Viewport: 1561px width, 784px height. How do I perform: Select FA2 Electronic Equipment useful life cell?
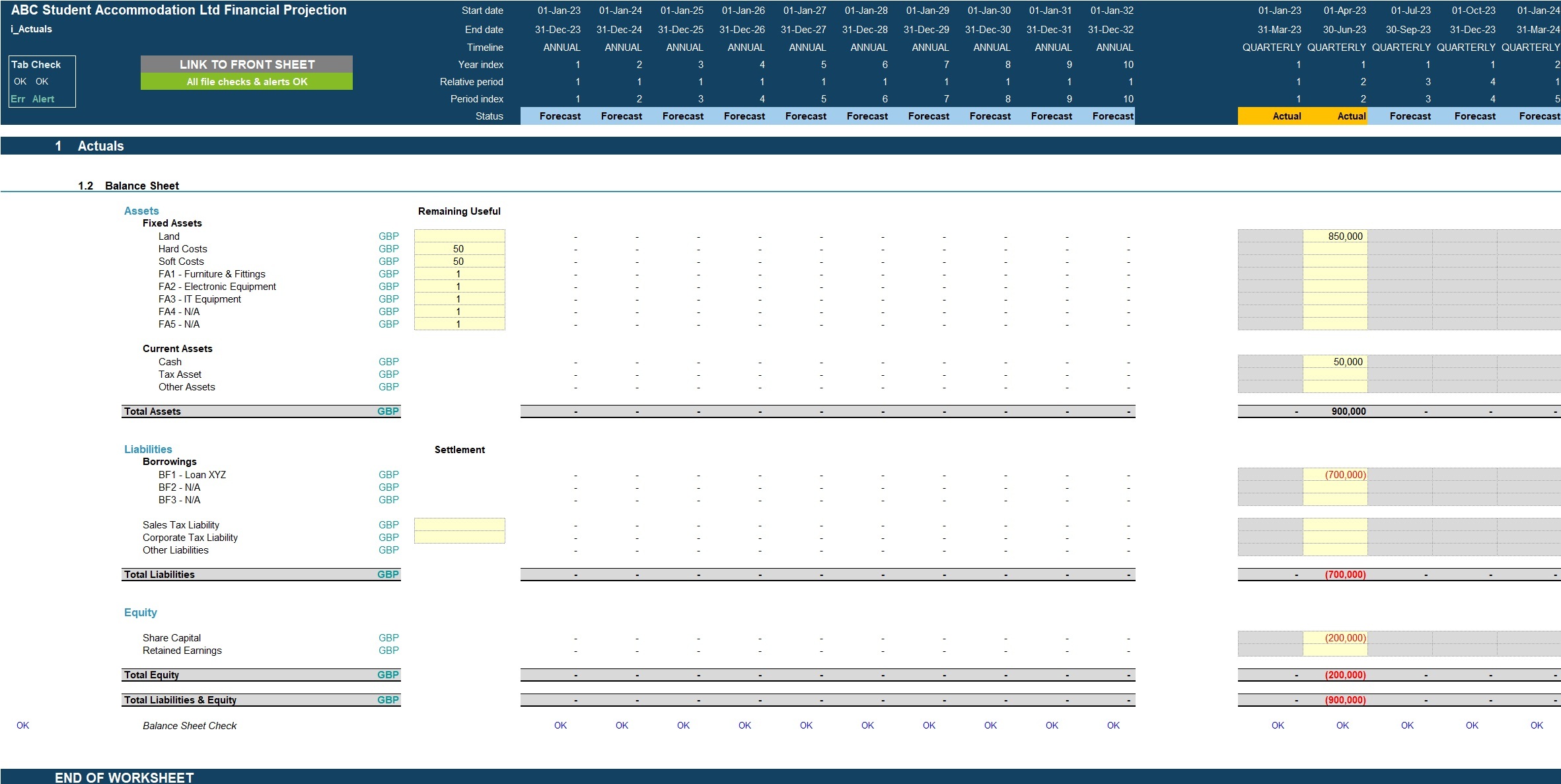(x=459, y=286)
